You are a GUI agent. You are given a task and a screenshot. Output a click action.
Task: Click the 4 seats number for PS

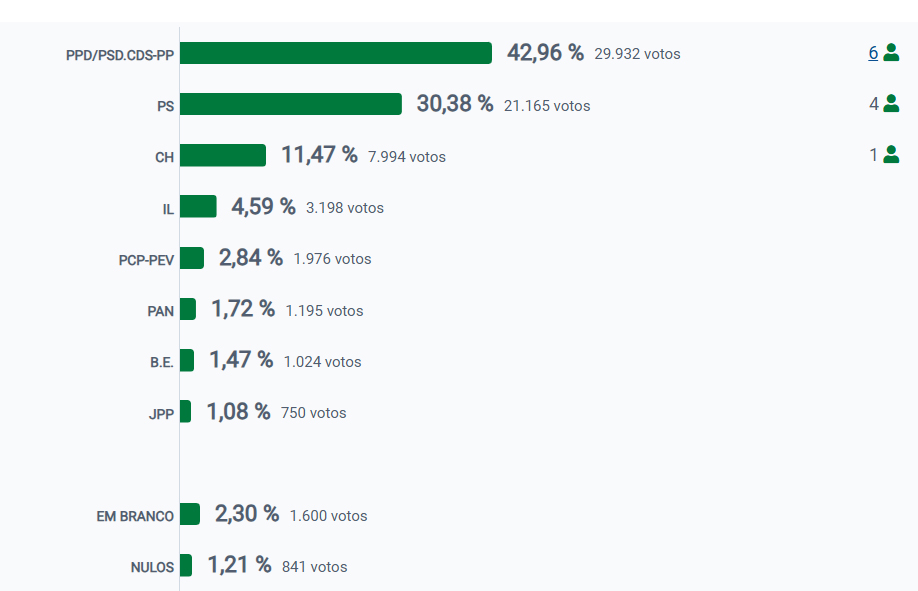[873, 103]
